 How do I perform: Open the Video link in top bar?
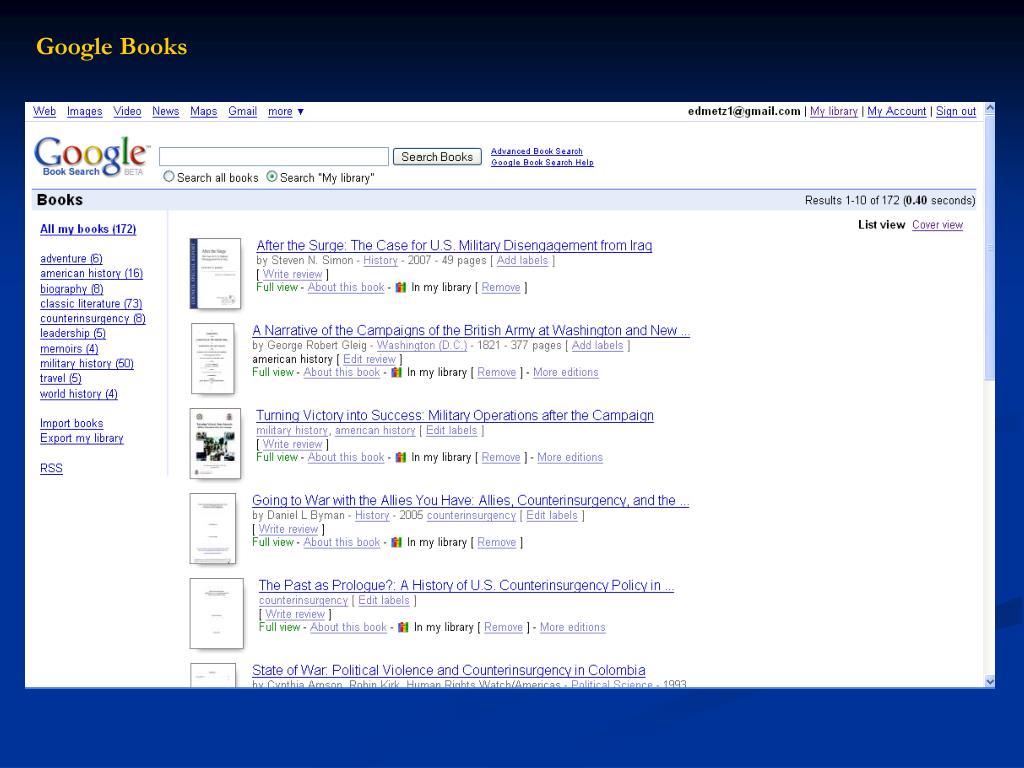(x=127, y=112)
